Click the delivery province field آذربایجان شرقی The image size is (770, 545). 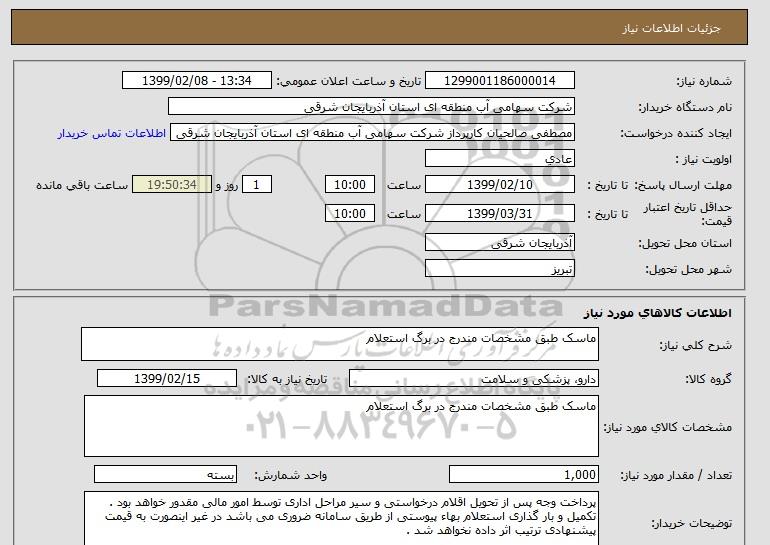pos(499,243)
